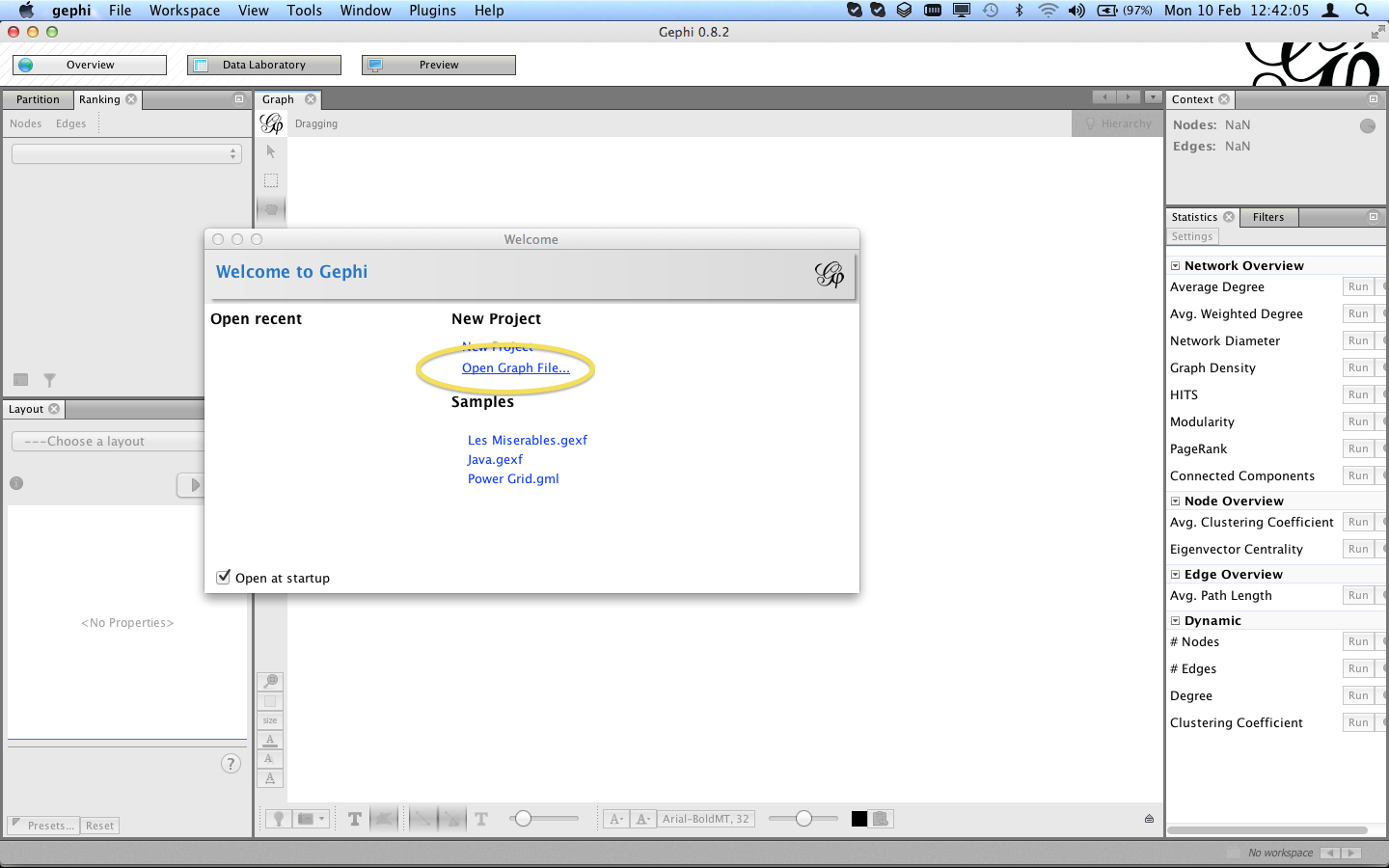Click the reset label size icon

(270, 778)
